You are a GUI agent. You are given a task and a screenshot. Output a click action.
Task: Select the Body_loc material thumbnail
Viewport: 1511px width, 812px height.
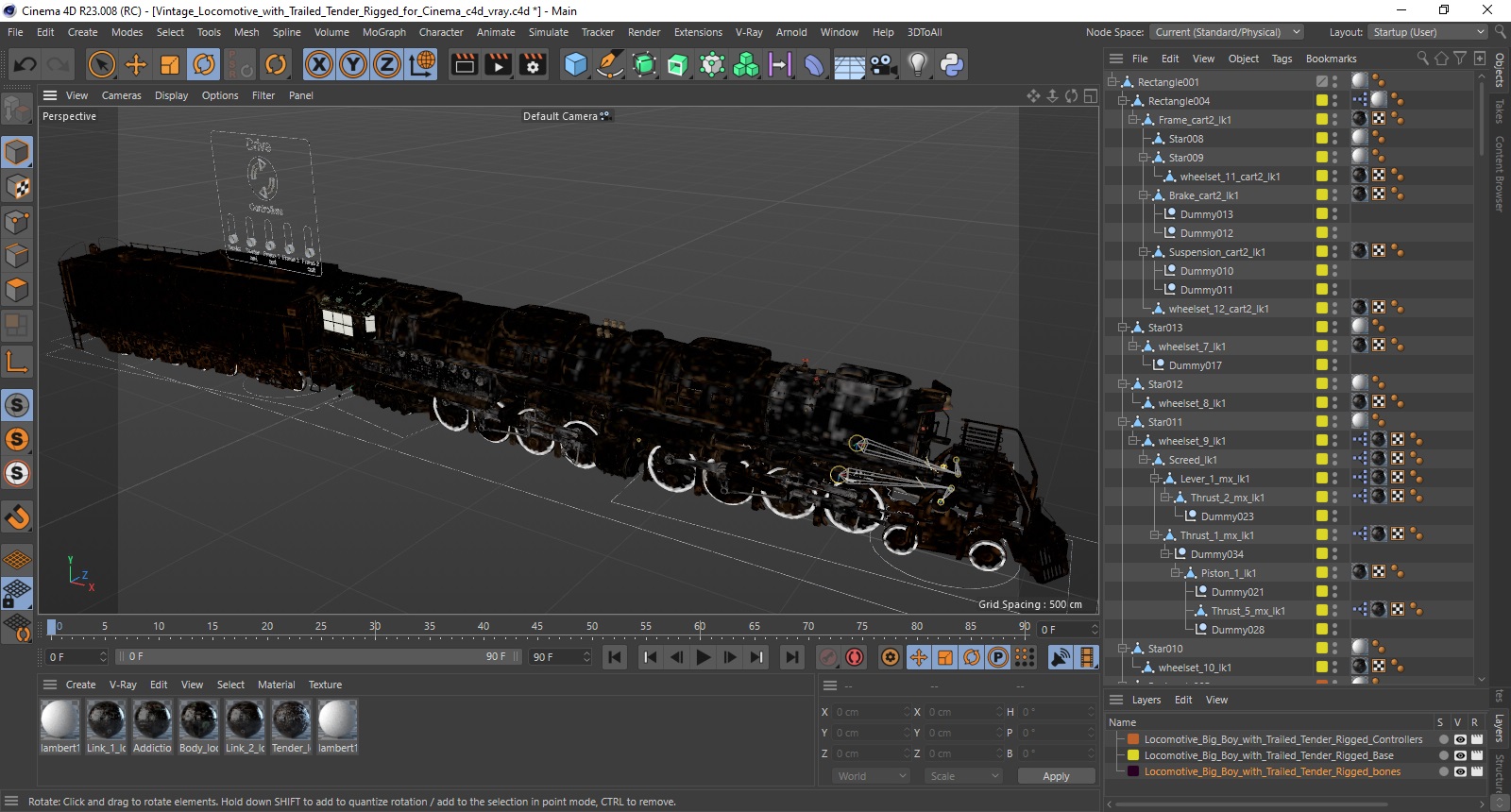click(198, 720)
